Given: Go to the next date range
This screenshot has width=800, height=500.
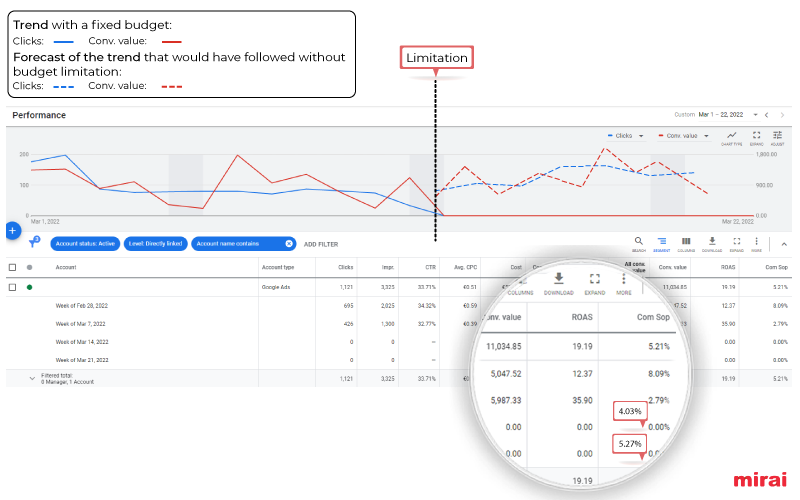Looking at the screenshot, I should [x=782, y=115].
